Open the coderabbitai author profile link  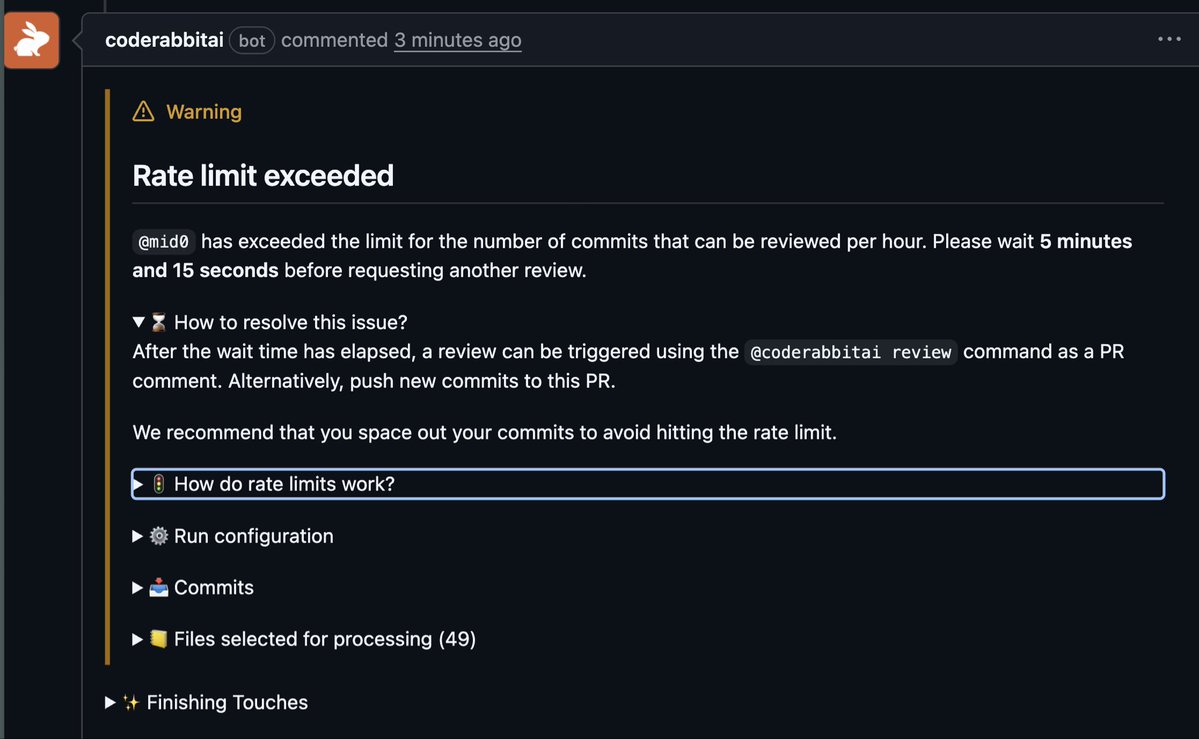pyautogui.click(x=164, y=41)
